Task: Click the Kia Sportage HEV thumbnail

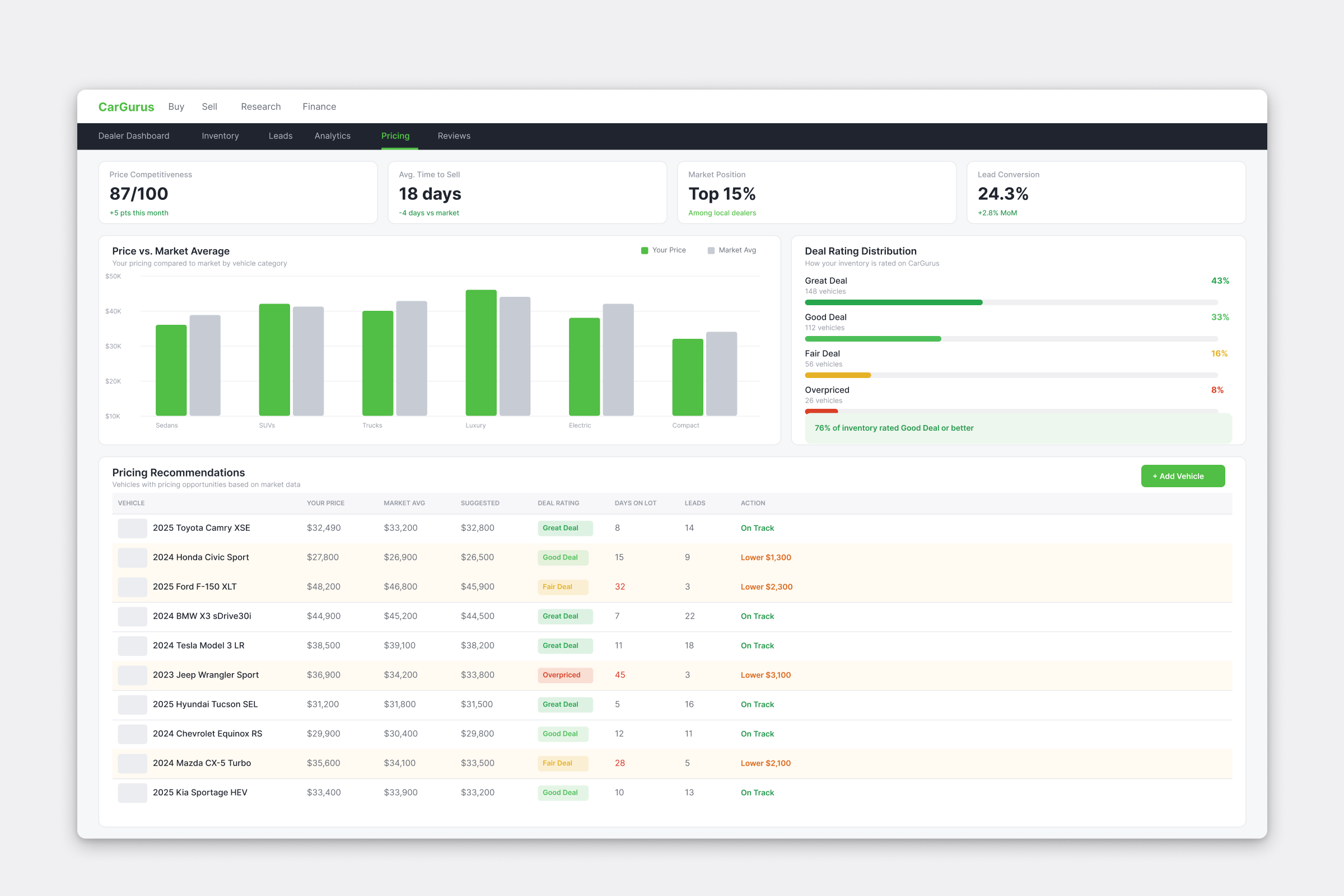Action: (x=133, y=793)
